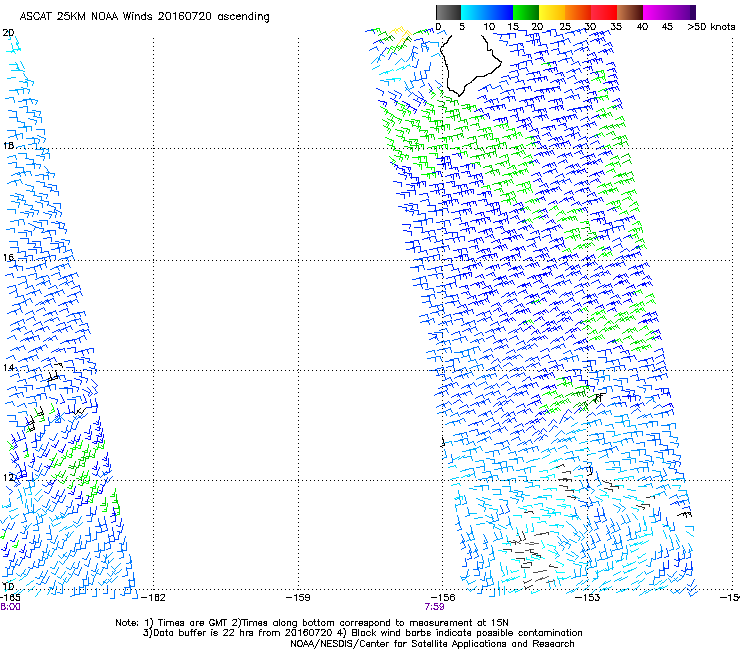Click the 'Data buffer is 22 hrs' footnote line
740x650 pixels.
point(362,633)
